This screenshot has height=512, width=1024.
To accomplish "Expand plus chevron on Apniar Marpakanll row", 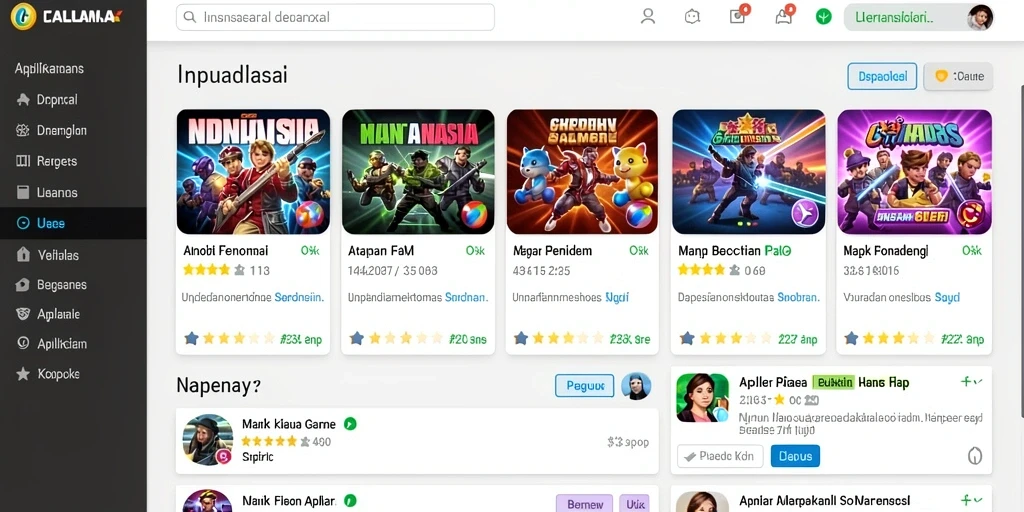I will click(972, 500).
